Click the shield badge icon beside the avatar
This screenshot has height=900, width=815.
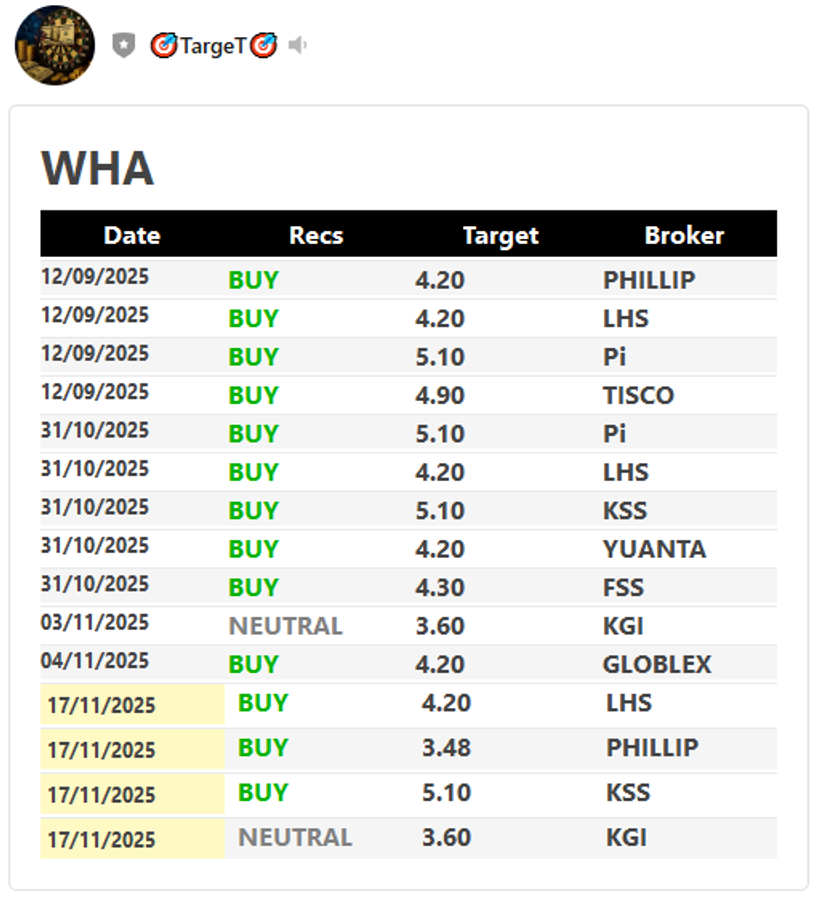click(123, 46)
